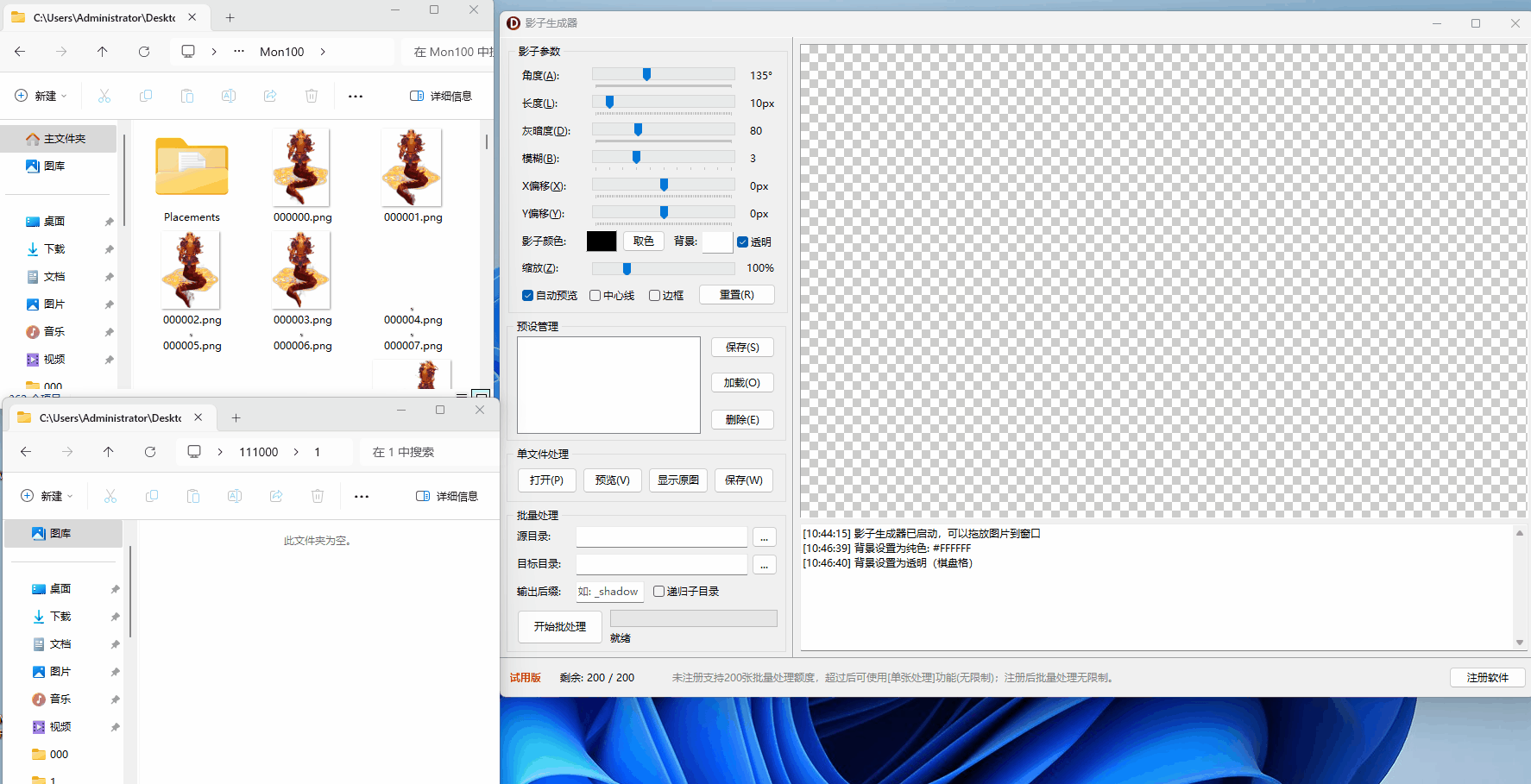This screenshot has height=784, width=1531.
Task: Enable the 中心线 checkbox
Action: pyautogui.click(x=595, y=296)
